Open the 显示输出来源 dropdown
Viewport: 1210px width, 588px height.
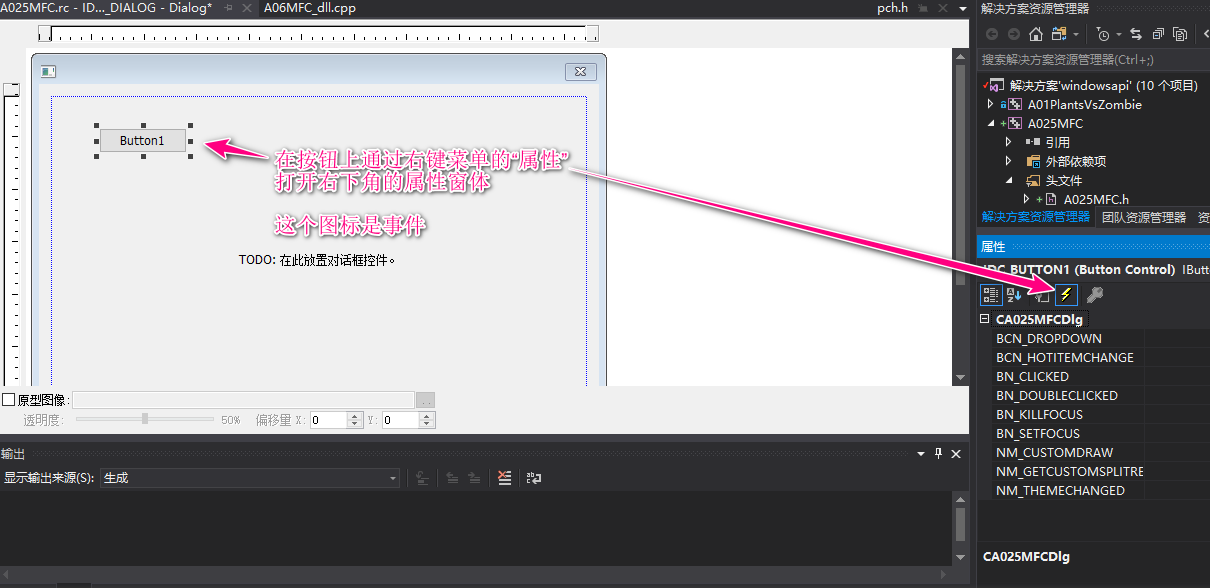(x=250, y=478)
